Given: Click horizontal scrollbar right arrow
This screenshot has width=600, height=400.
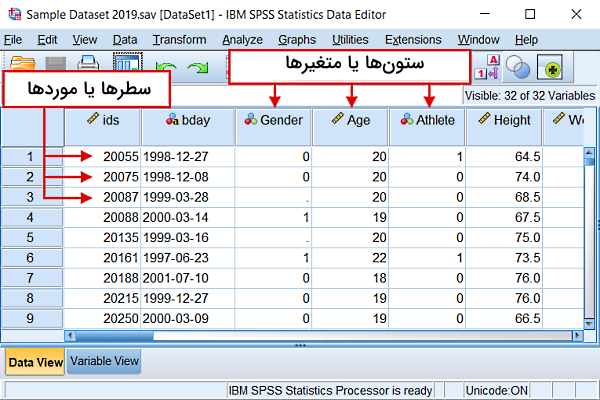Looking at the screenshot, I should [x=577, y=336].
